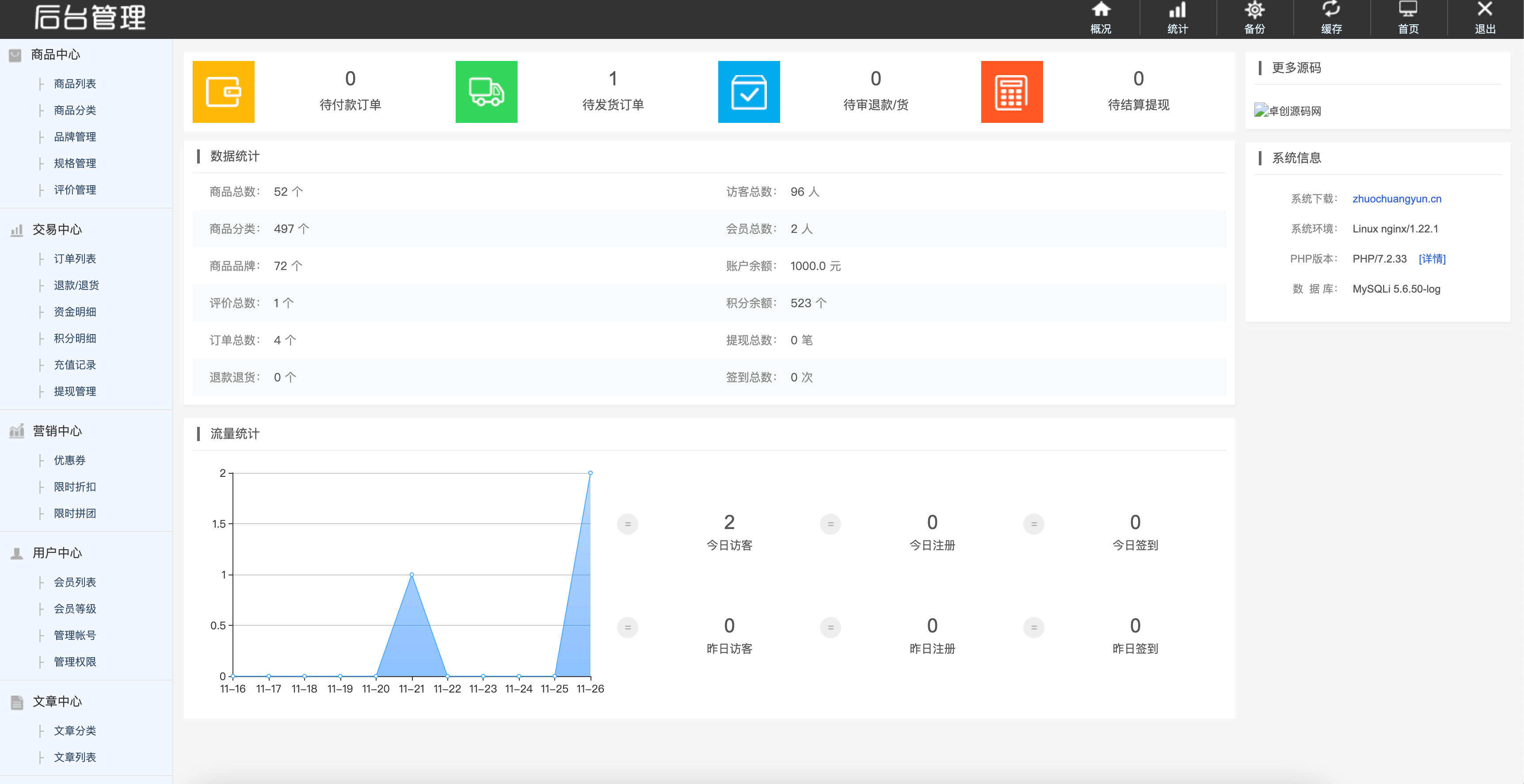Open 订单列表 in the sidebar

coord(75,259)
